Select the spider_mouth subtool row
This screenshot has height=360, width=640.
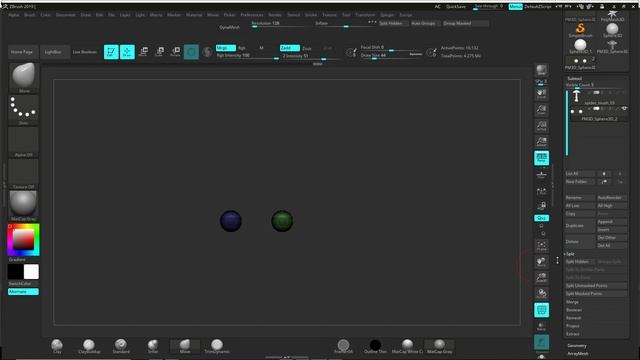pos(599,96)
